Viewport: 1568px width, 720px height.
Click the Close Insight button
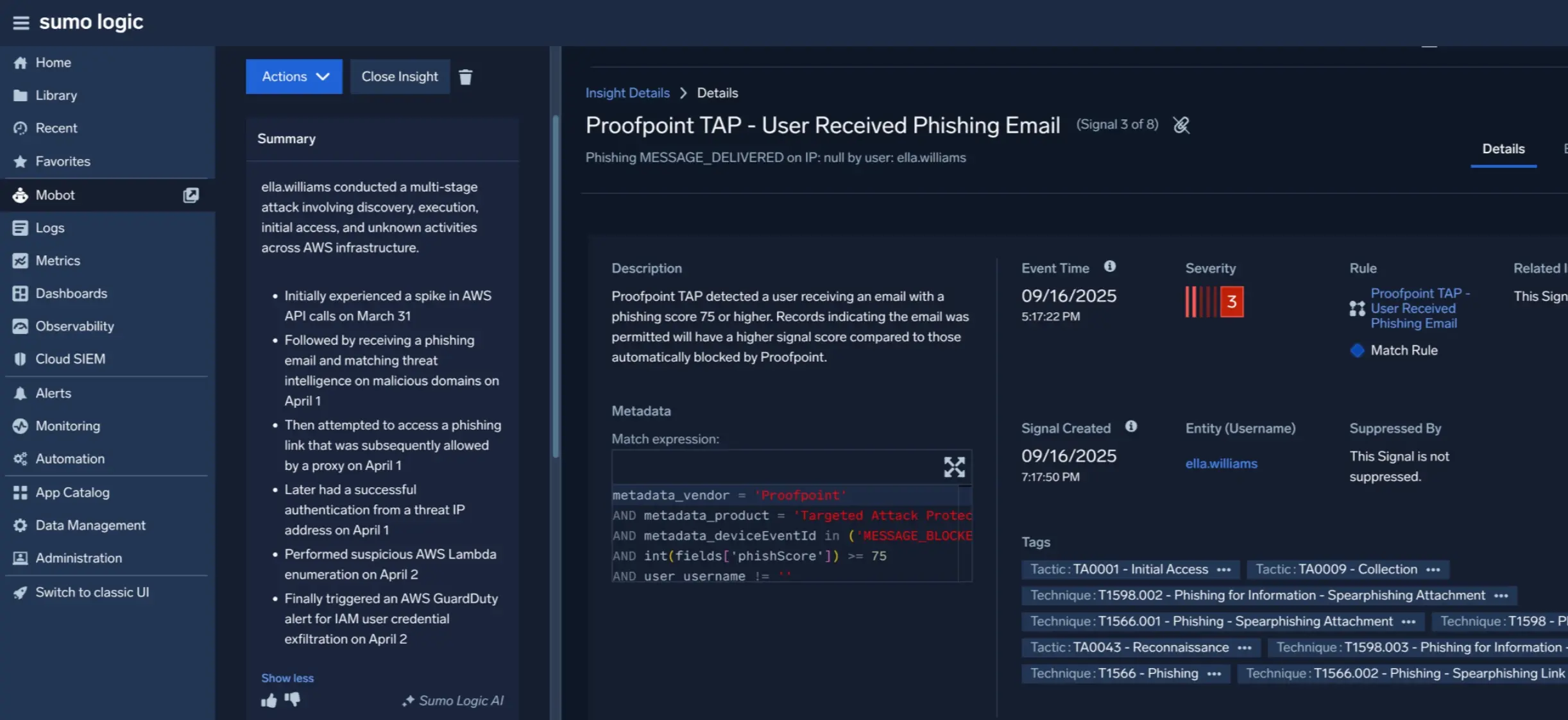point(400,76)
